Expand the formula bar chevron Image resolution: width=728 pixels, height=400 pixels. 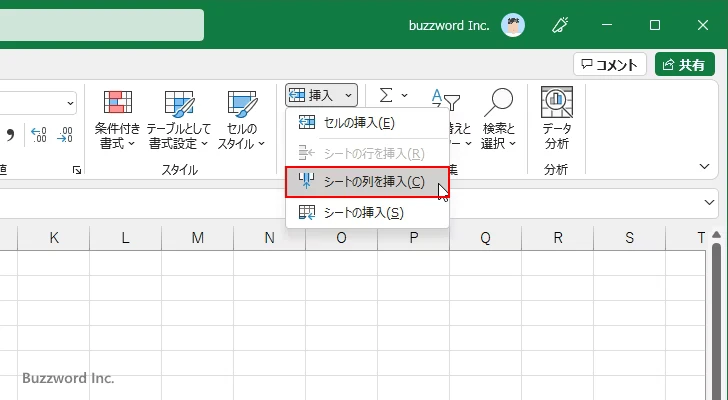709,202
